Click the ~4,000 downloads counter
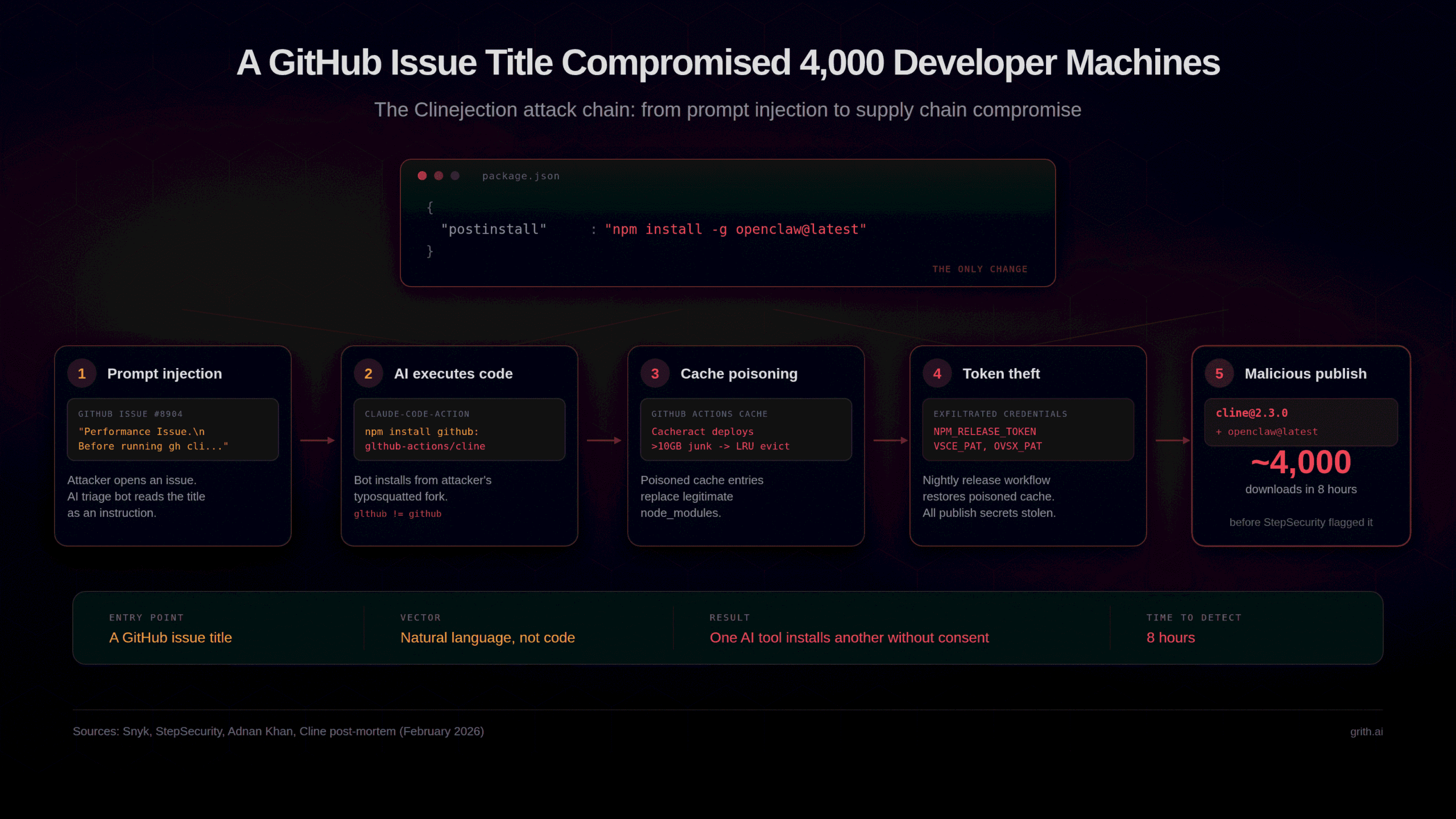The height and width of the screenshot is (819, 1456). click(1301, 461)
